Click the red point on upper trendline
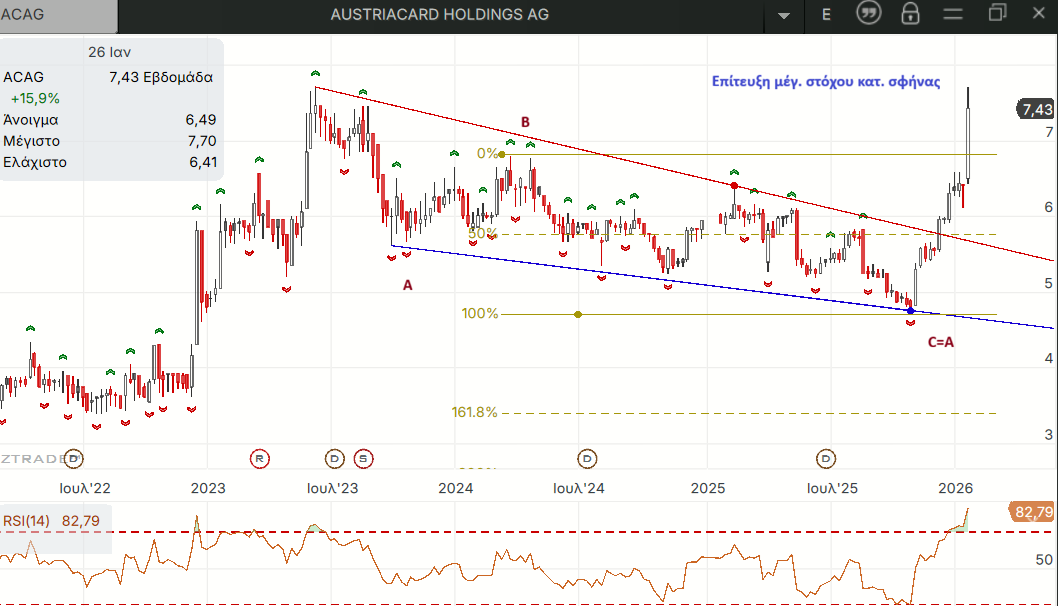The height and width of the screenshot is (606, 1058). coord(734,186)
